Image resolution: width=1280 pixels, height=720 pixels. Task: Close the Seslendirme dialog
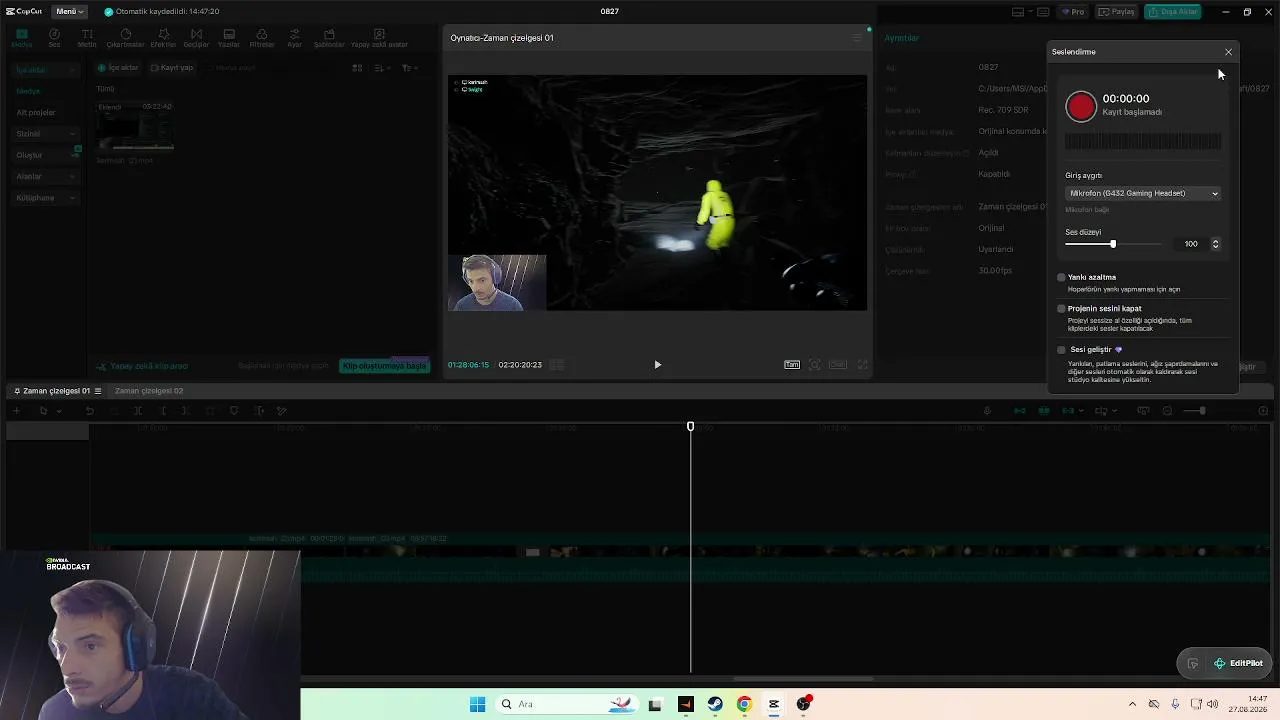click(1228, 52)
